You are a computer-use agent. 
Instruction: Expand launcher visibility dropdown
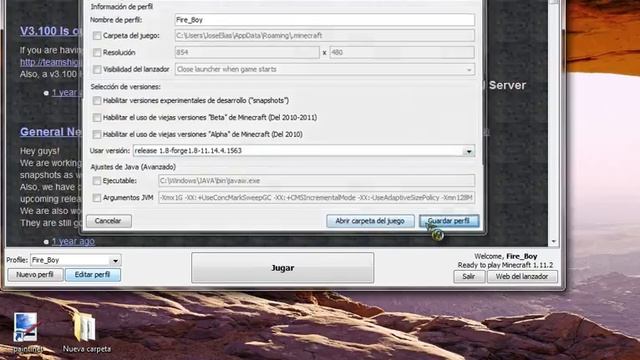point(469,70)
